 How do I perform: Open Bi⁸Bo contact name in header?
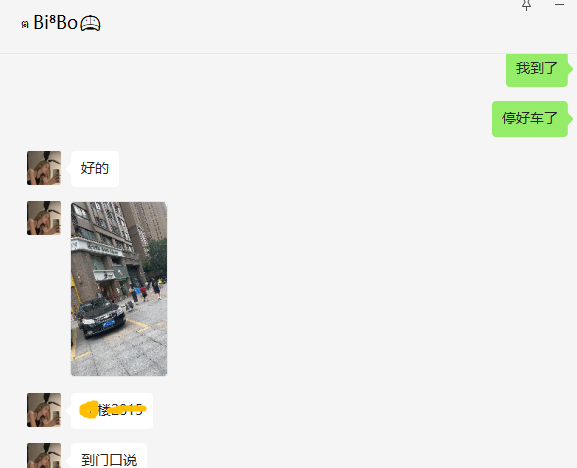point(56,23)
